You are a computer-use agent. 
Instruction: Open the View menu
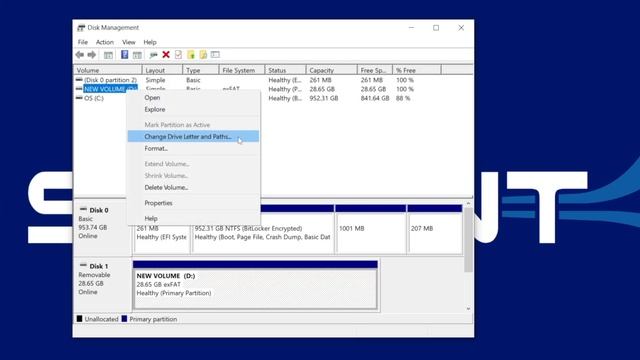pyautogui.click(x=129, y=42)
